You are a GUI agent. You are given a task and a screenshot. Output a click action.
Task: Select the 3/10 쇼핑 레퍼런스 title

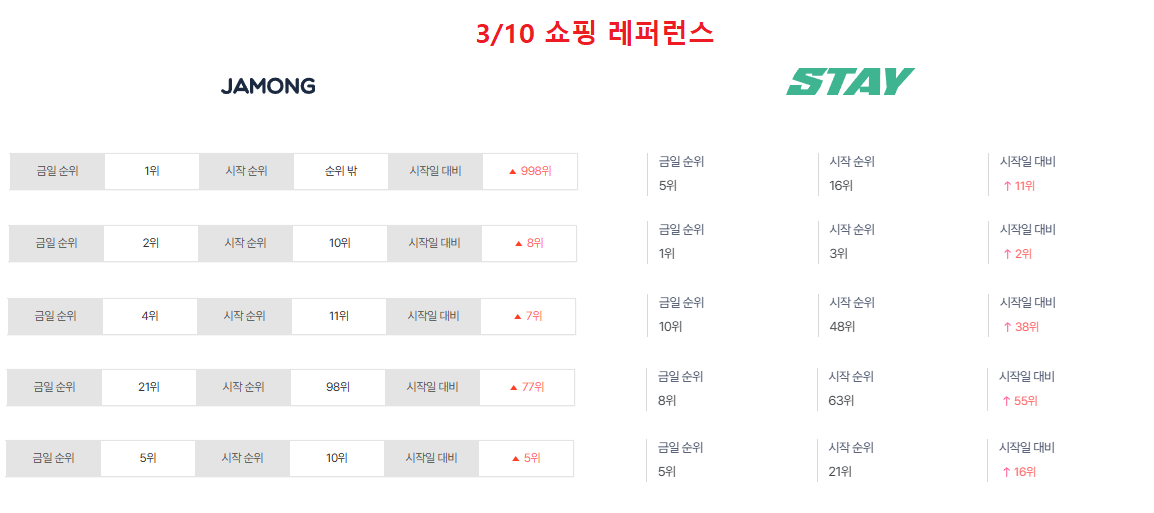(x=595, y=34)
